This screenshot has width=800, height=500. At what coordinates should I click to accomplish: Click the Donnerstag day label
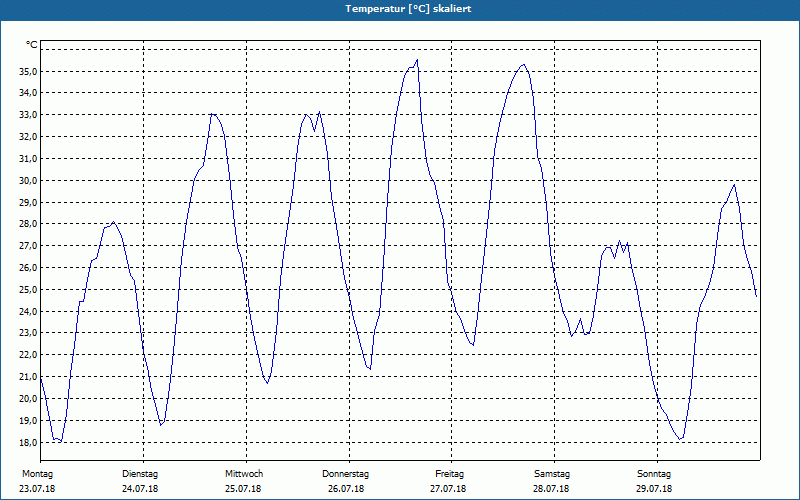(x=345, y=474)
